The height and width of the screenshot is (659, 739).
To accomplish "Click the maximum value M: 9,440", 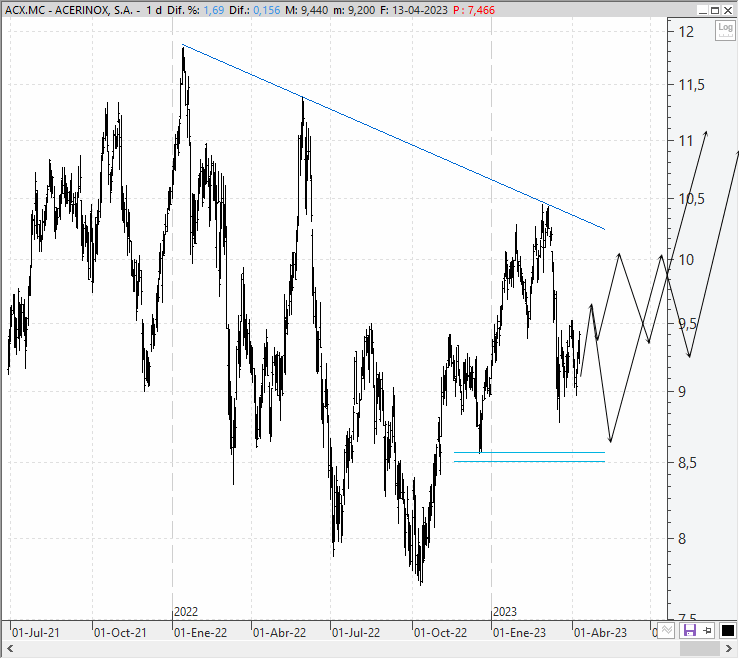I will click(x=307, y=10).
